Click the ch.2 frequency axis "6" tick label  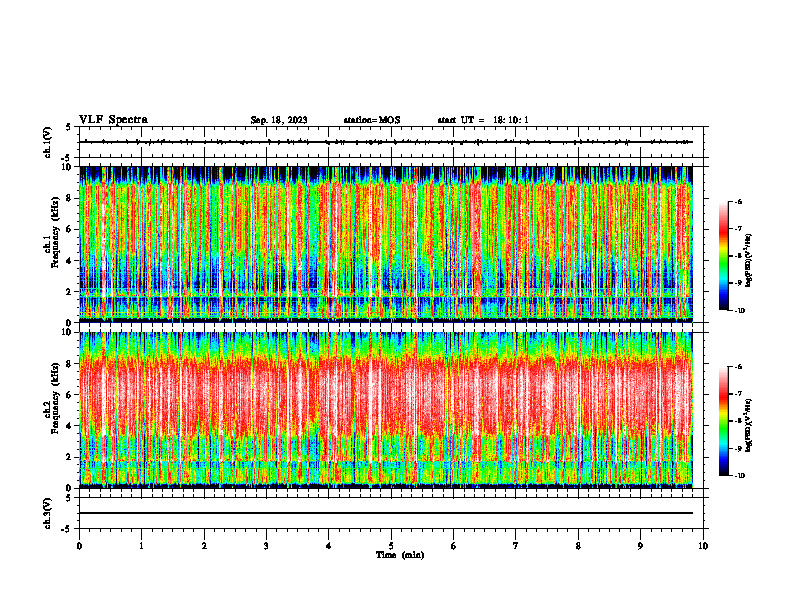(70, 395)
